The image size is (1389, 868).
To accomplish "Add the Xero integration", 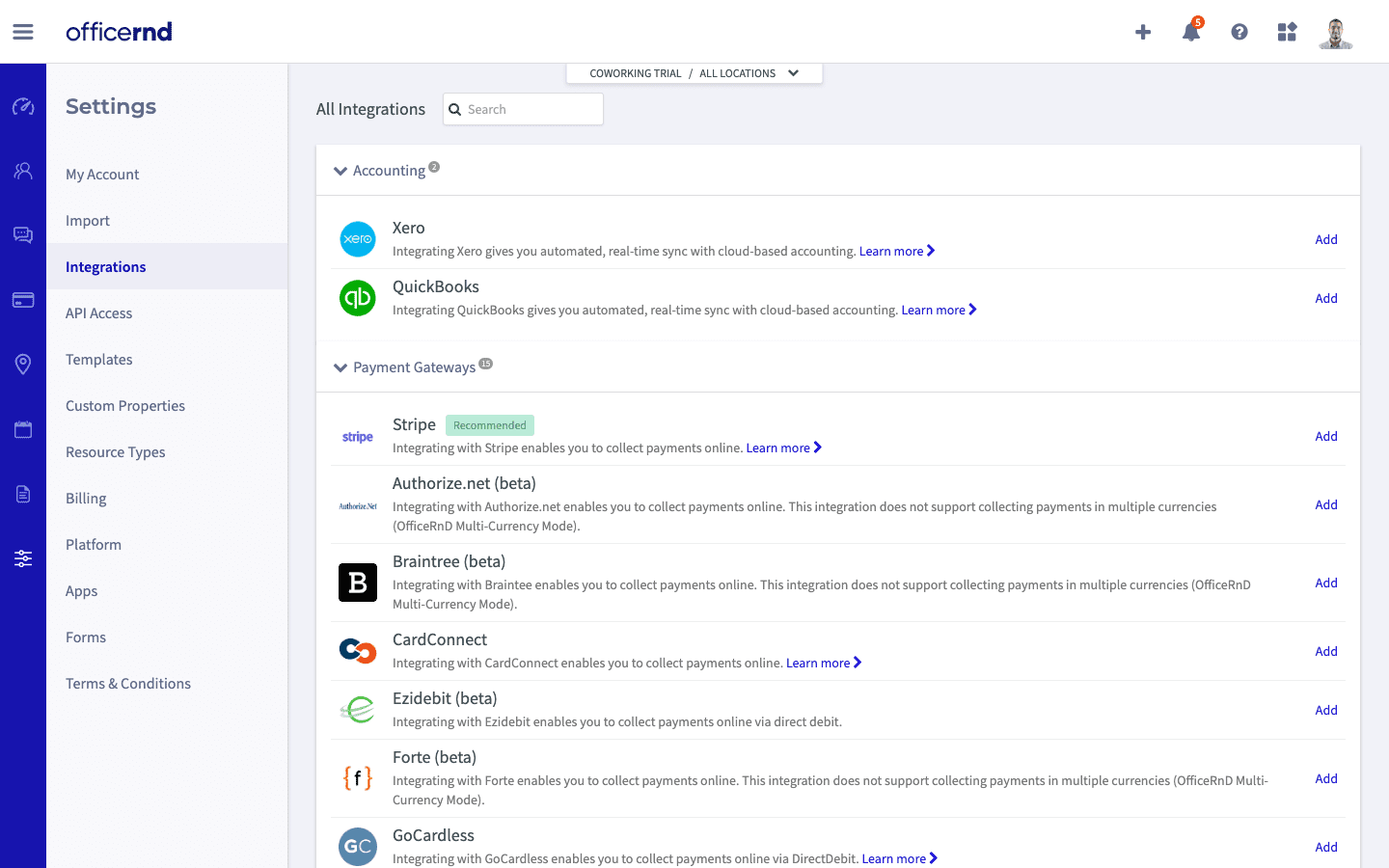I will [x=1325, y=239].
